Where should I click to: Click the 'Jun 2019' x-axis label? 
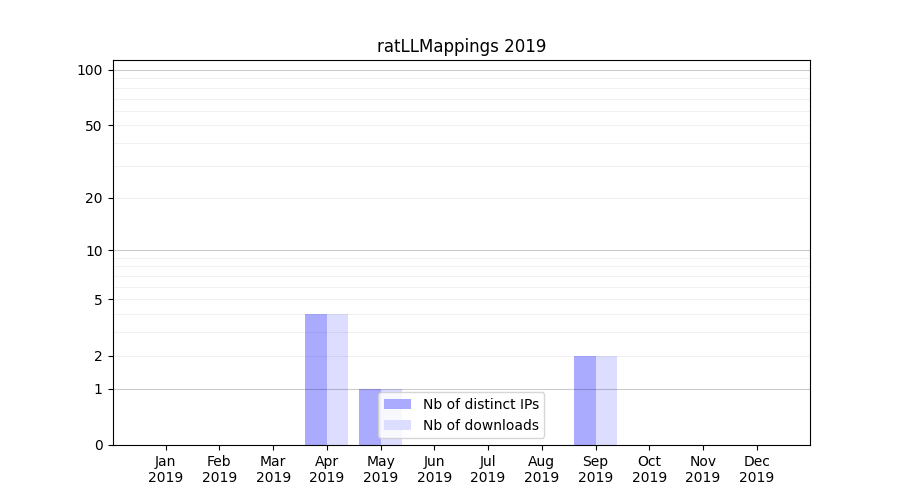click(x=434, y=469)
